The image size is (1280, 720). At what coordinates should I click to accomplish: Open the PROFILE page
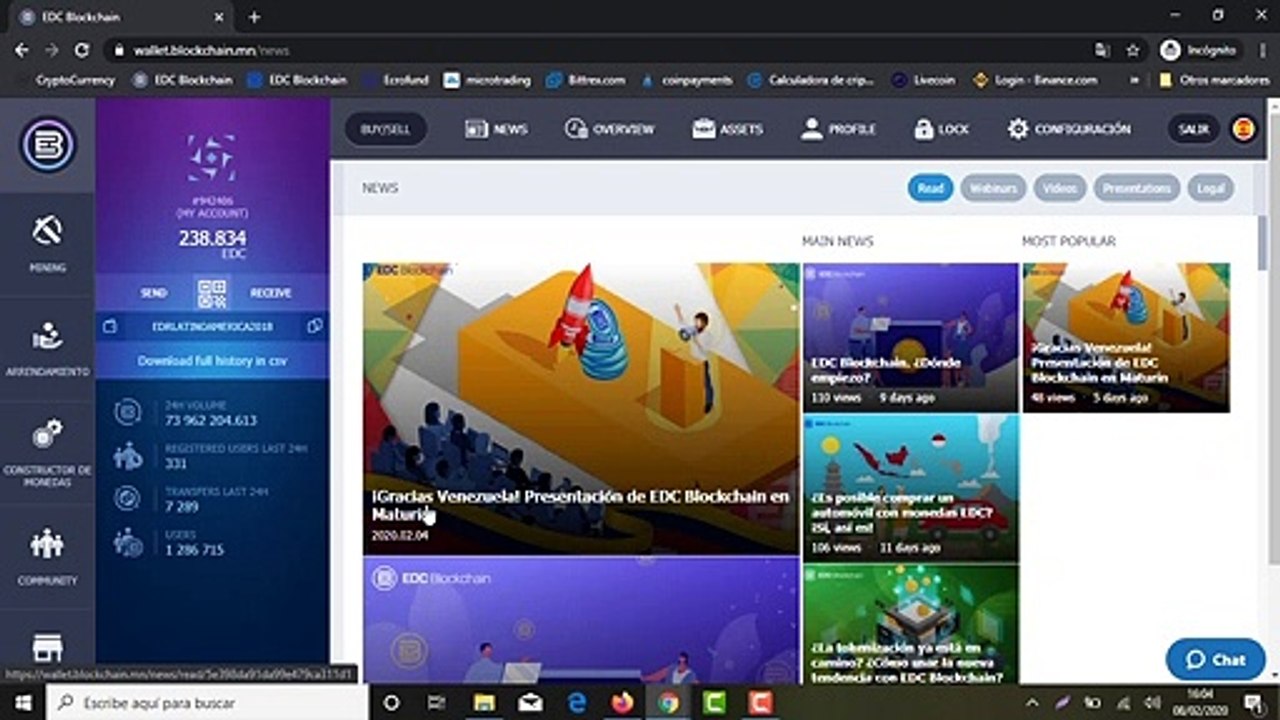coord(838,129)
